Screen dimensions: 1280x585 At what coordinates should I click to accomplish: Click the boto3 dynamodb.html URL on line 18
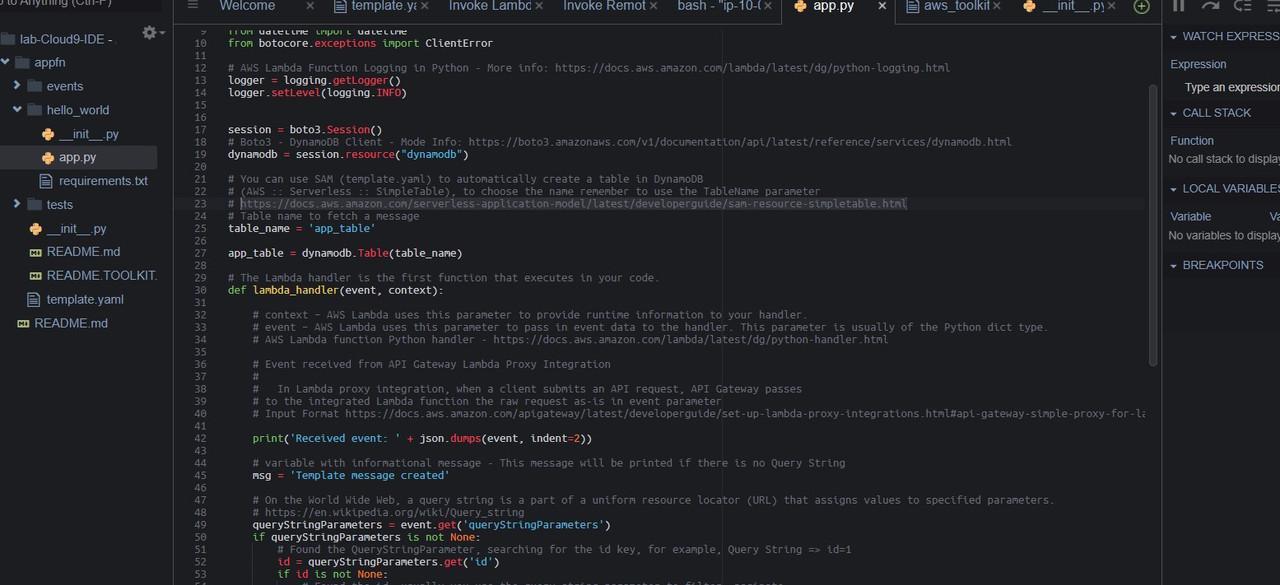(x=740, y=142)
